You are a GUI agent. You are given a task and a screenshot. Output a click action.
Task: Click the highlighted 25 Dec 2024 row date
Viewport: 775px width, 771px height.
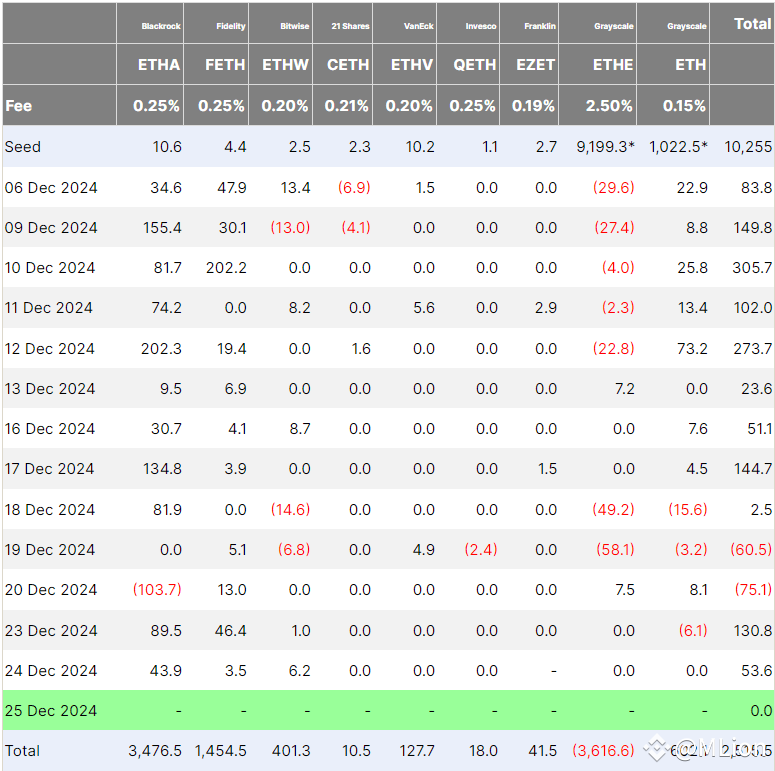pyautogui.click(x=51, y=711)
